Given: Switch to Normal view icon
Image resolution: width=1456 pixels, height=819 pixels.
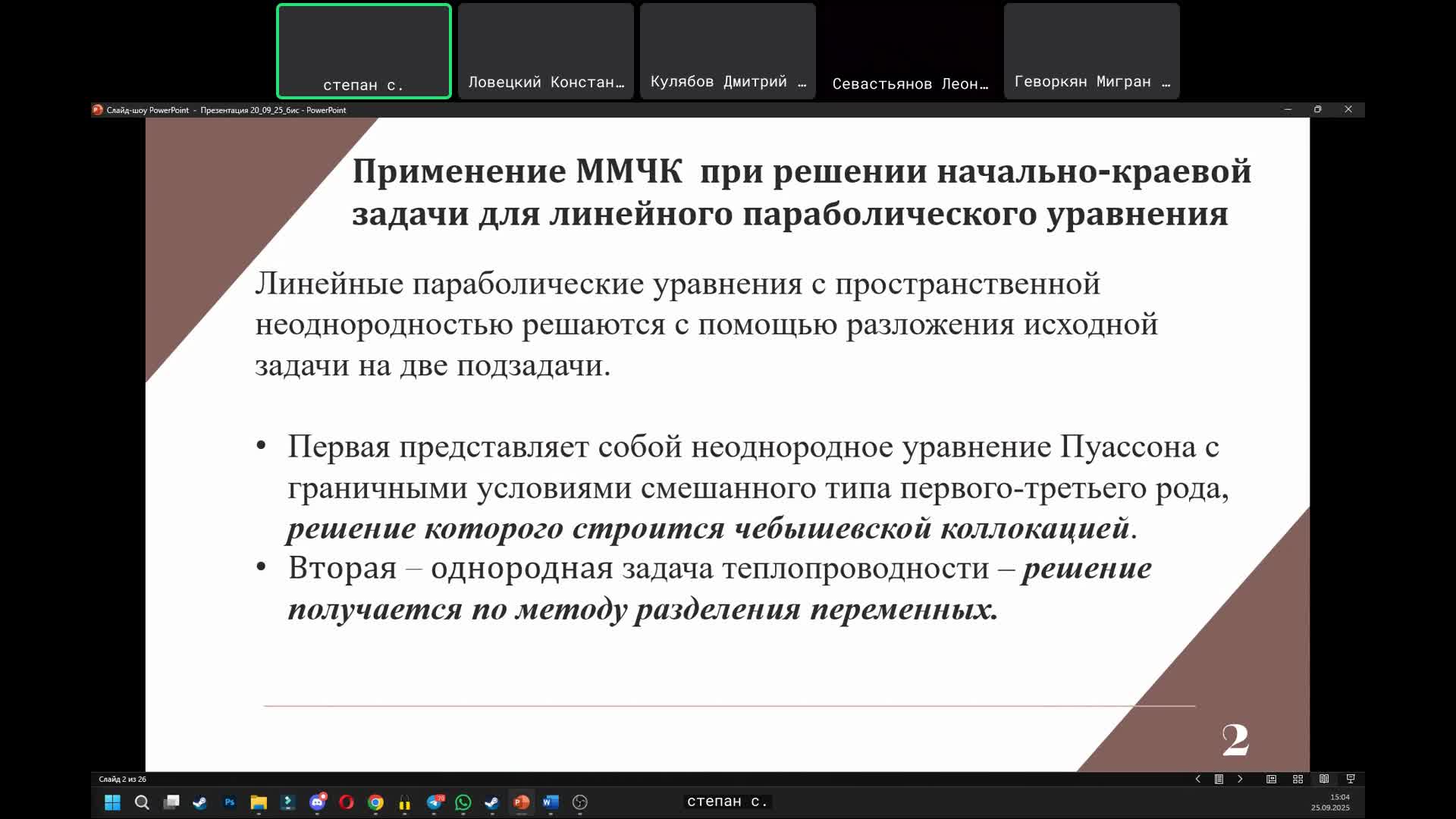Looking at the screenshot, I should pyautogui.click(x=1272, y=779).
